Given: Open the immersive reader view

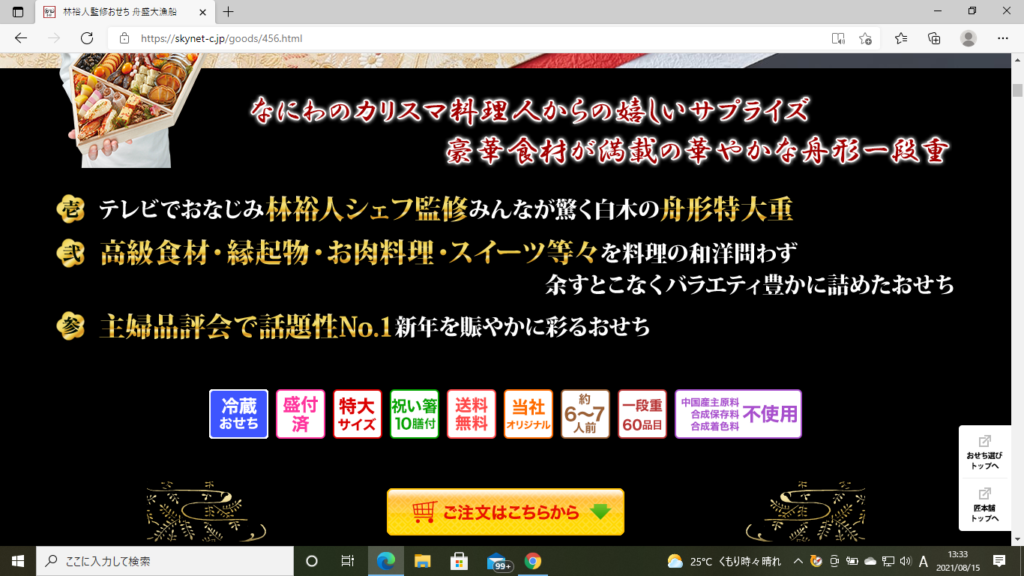Looking at the screenshot, I should (838, 39).
